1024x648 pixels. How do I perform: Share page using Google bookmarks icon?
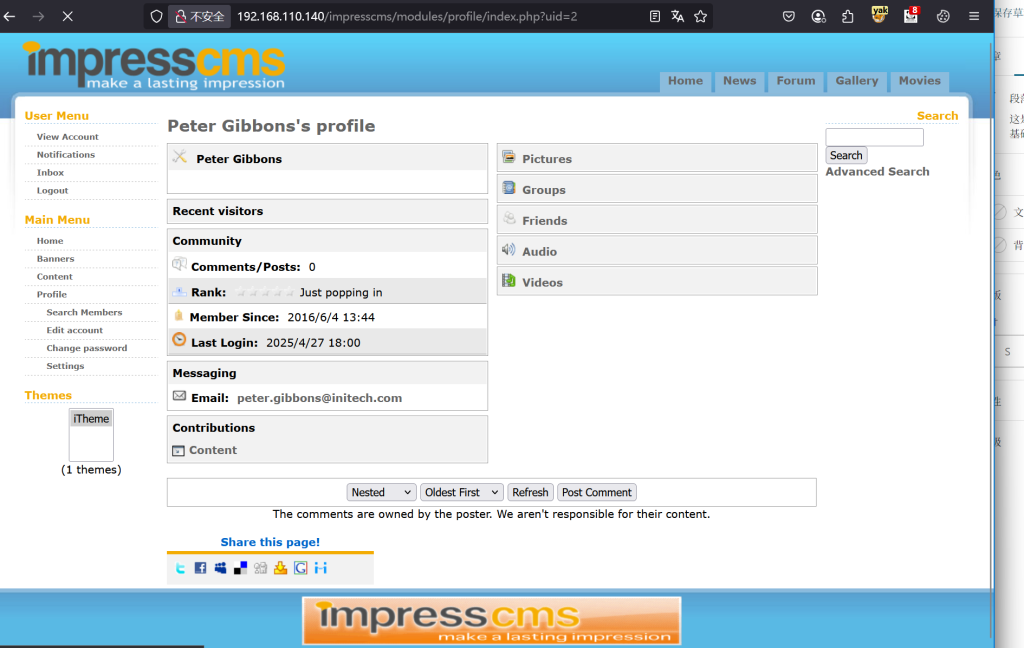click(x=300, y=568)
